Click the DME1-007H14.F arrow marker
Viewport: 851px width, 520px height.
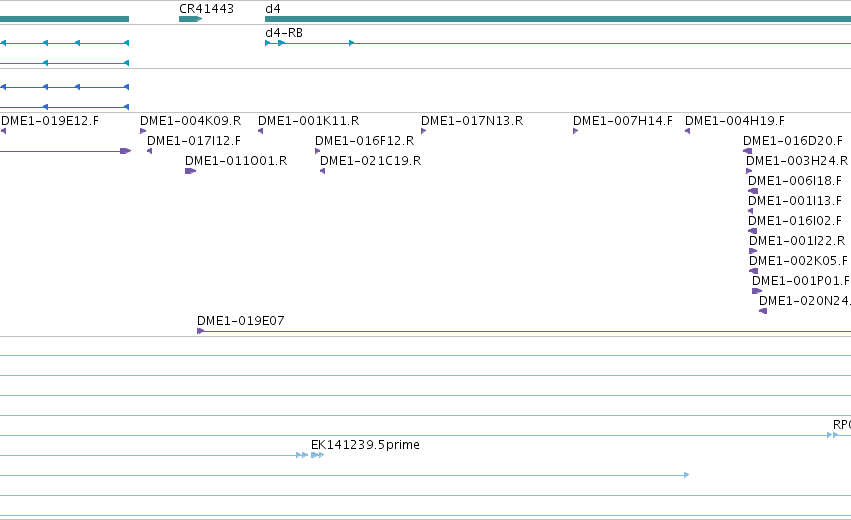(575, 131)
